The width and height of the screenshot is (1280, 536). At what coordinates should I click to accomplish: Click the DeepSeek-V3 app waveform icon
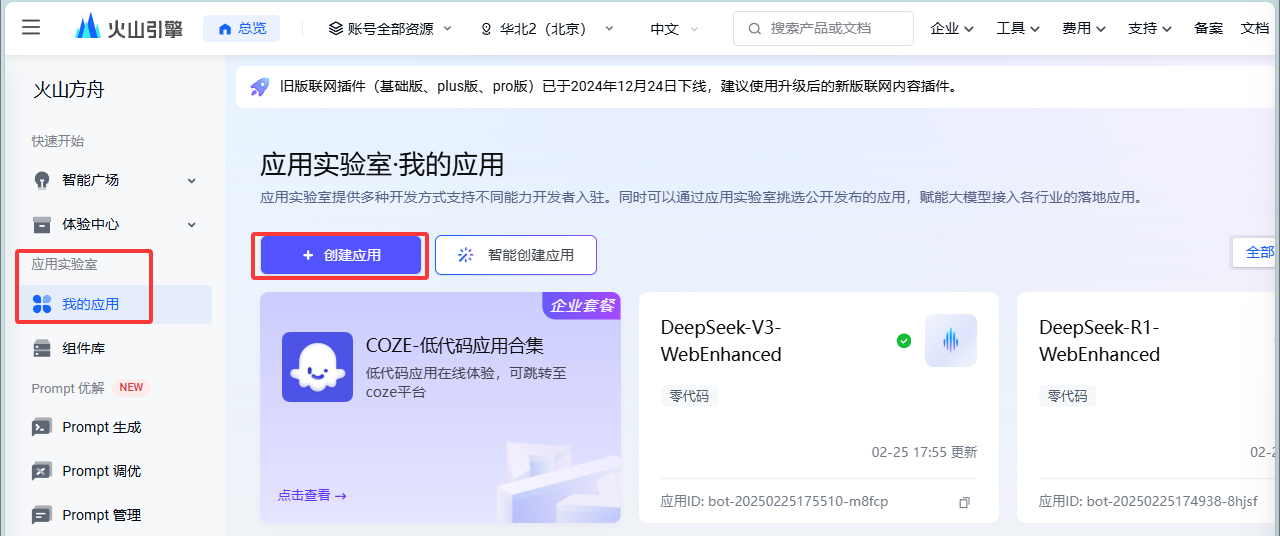(951, 341)
